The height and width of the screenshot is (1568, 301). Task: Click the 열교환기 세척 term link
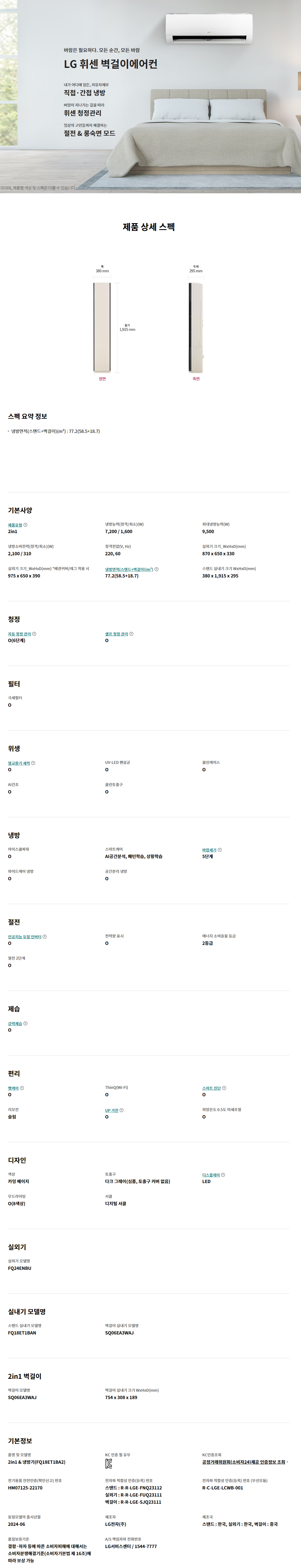click(x=19, y=763)
